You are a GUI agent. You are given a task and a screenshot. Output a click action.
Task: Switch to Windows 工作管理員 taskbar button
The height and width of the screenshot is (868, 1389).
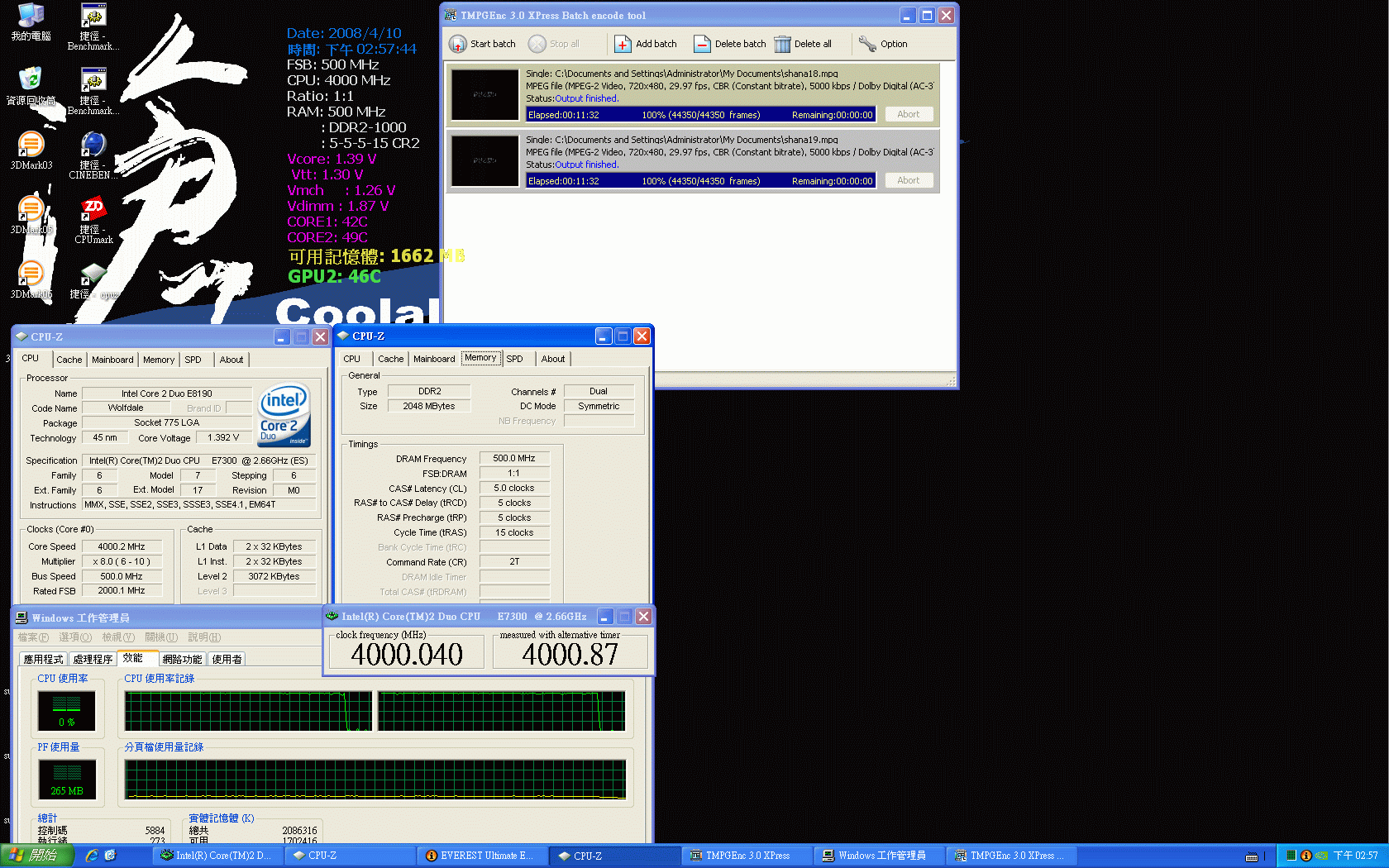pos(878,856)
